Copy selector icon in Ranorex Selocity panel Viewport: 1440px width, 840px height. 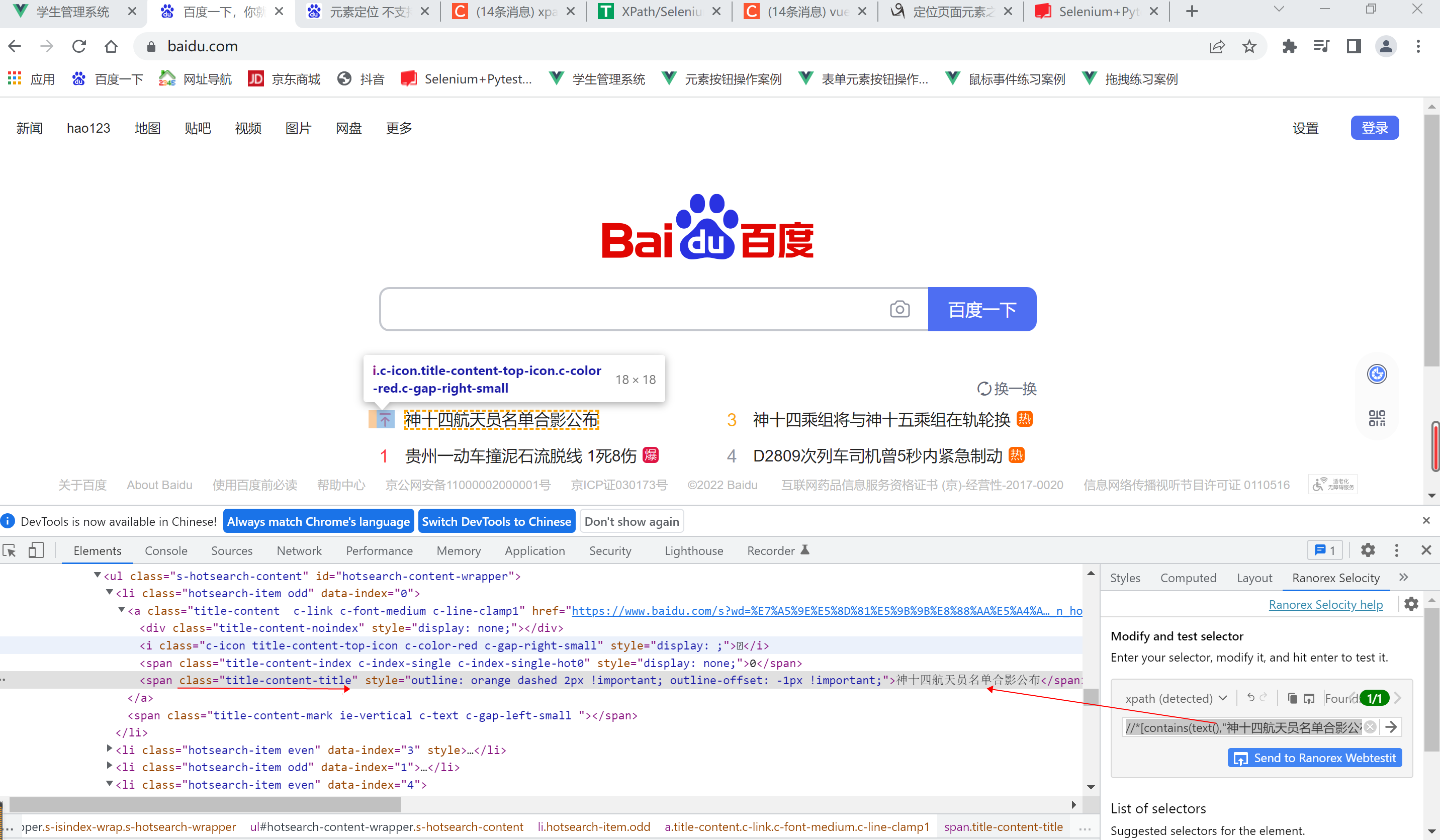1292,698
